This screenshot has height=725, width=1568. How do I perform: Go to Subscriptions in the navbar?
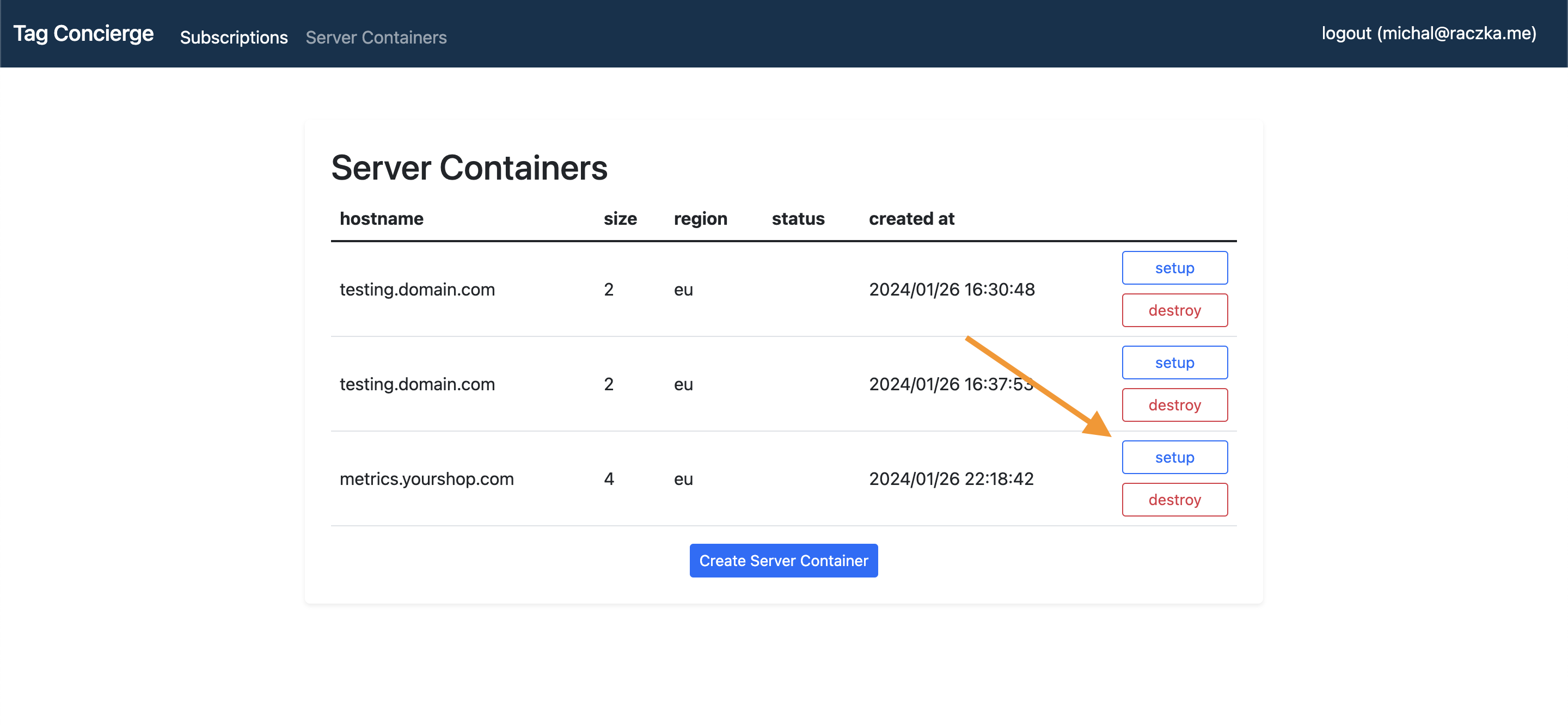point(234,37)
